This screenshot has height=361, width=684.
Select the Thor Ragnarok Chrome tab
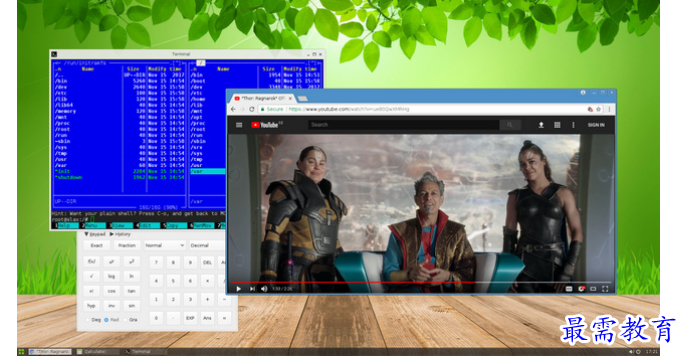263,99
